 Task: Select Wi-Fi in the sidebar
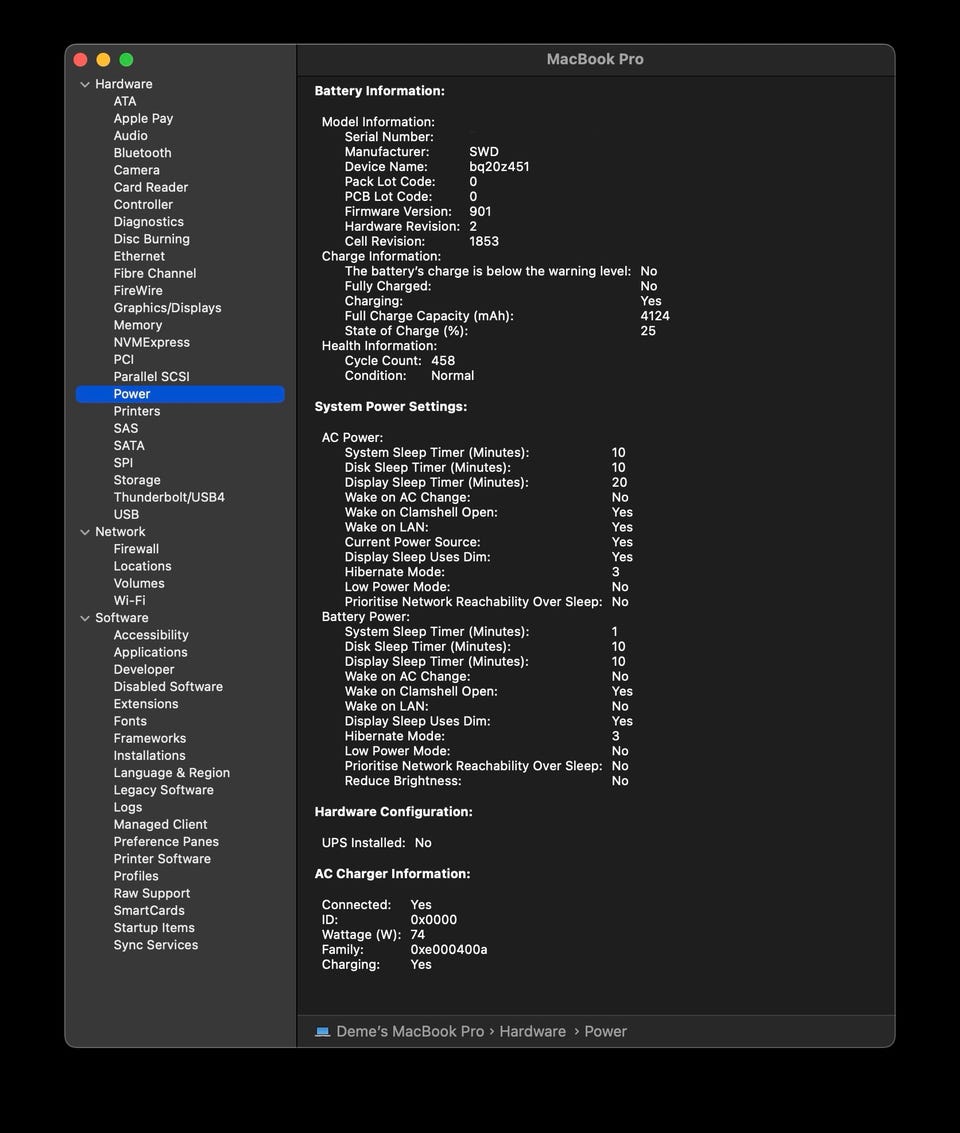point(129,600)
